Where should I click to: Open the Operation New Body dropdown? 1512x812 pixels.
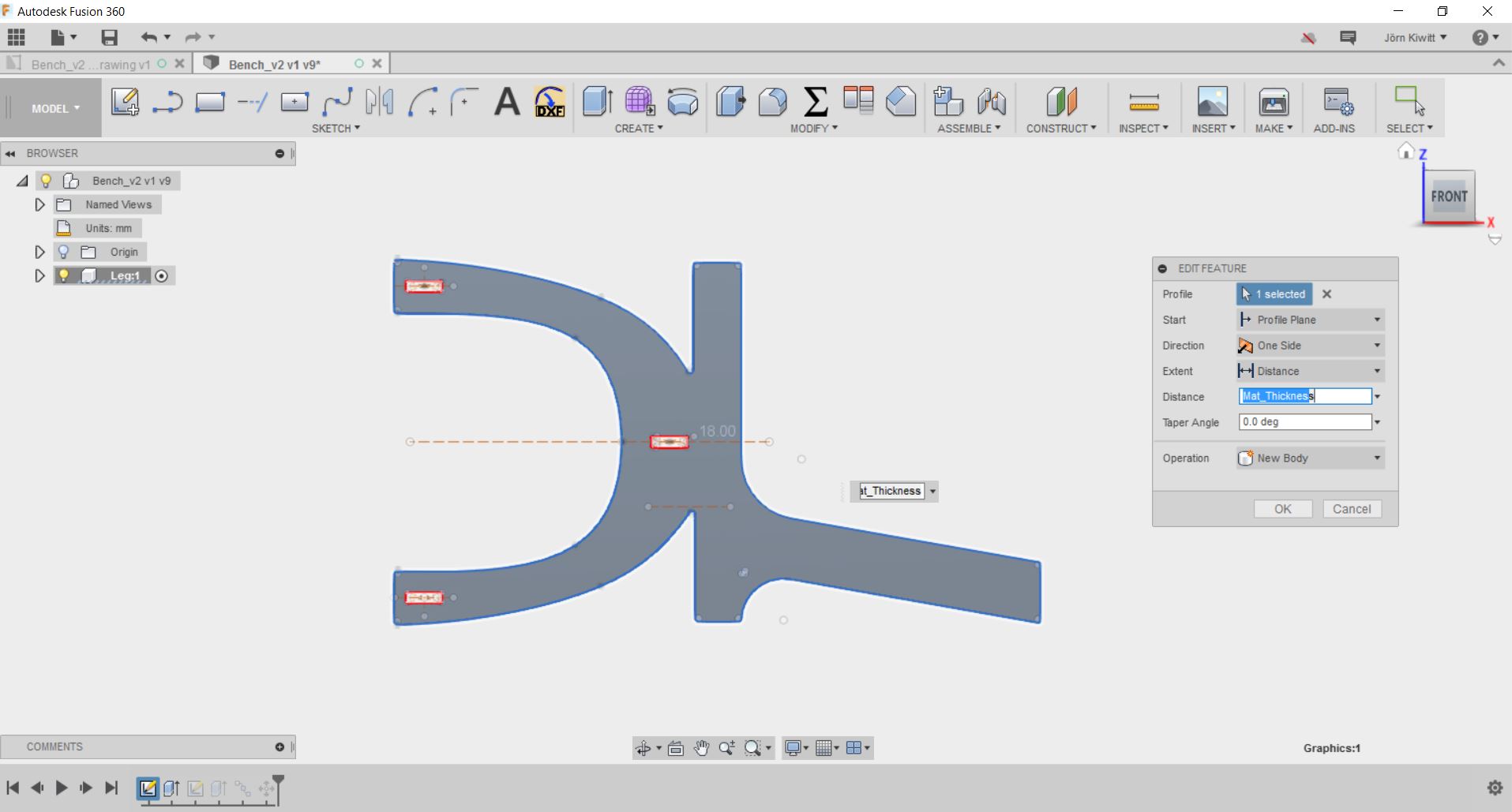pyautogui.click(x=1310, y=458)
